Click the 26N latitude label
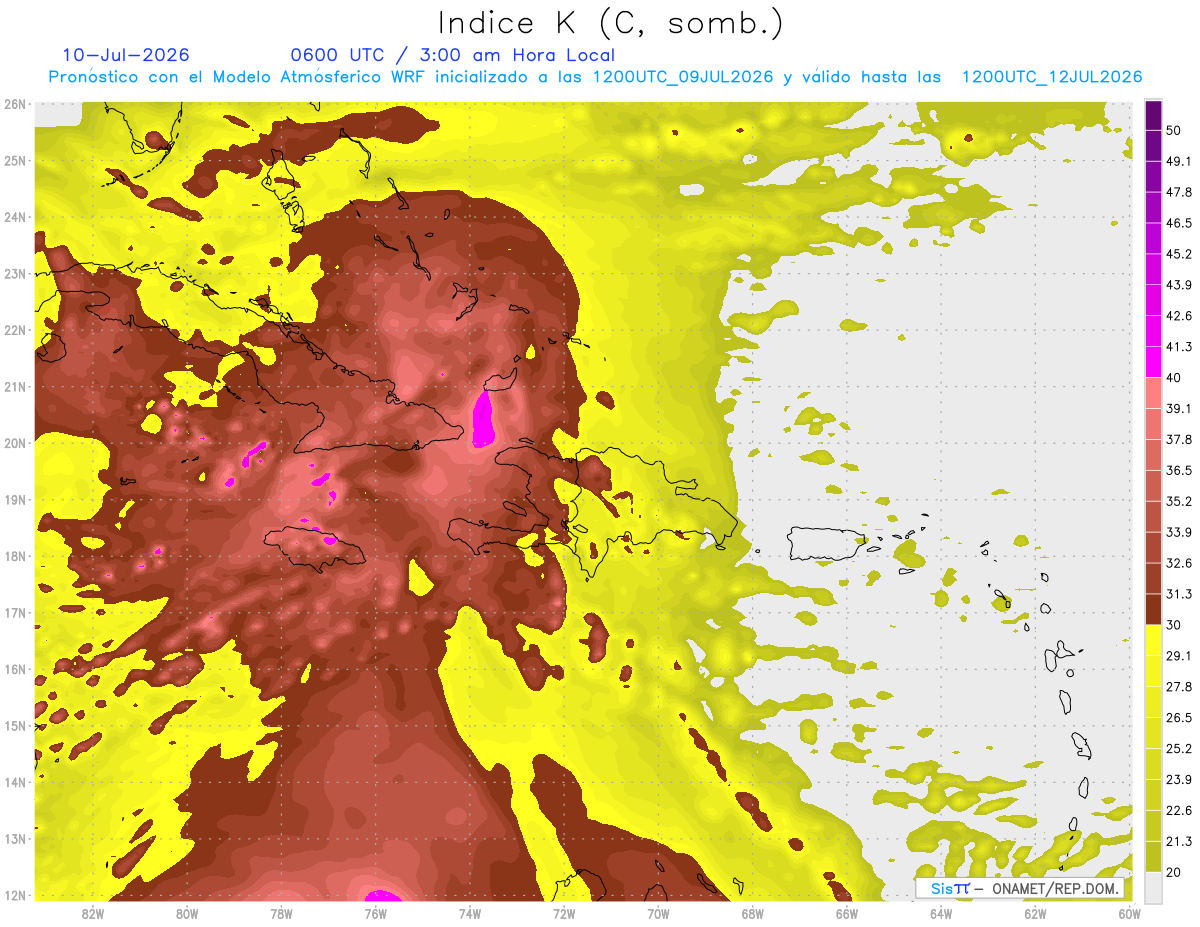The height and width of the screenshot is (927, 1200). click(x=14, y=104)
